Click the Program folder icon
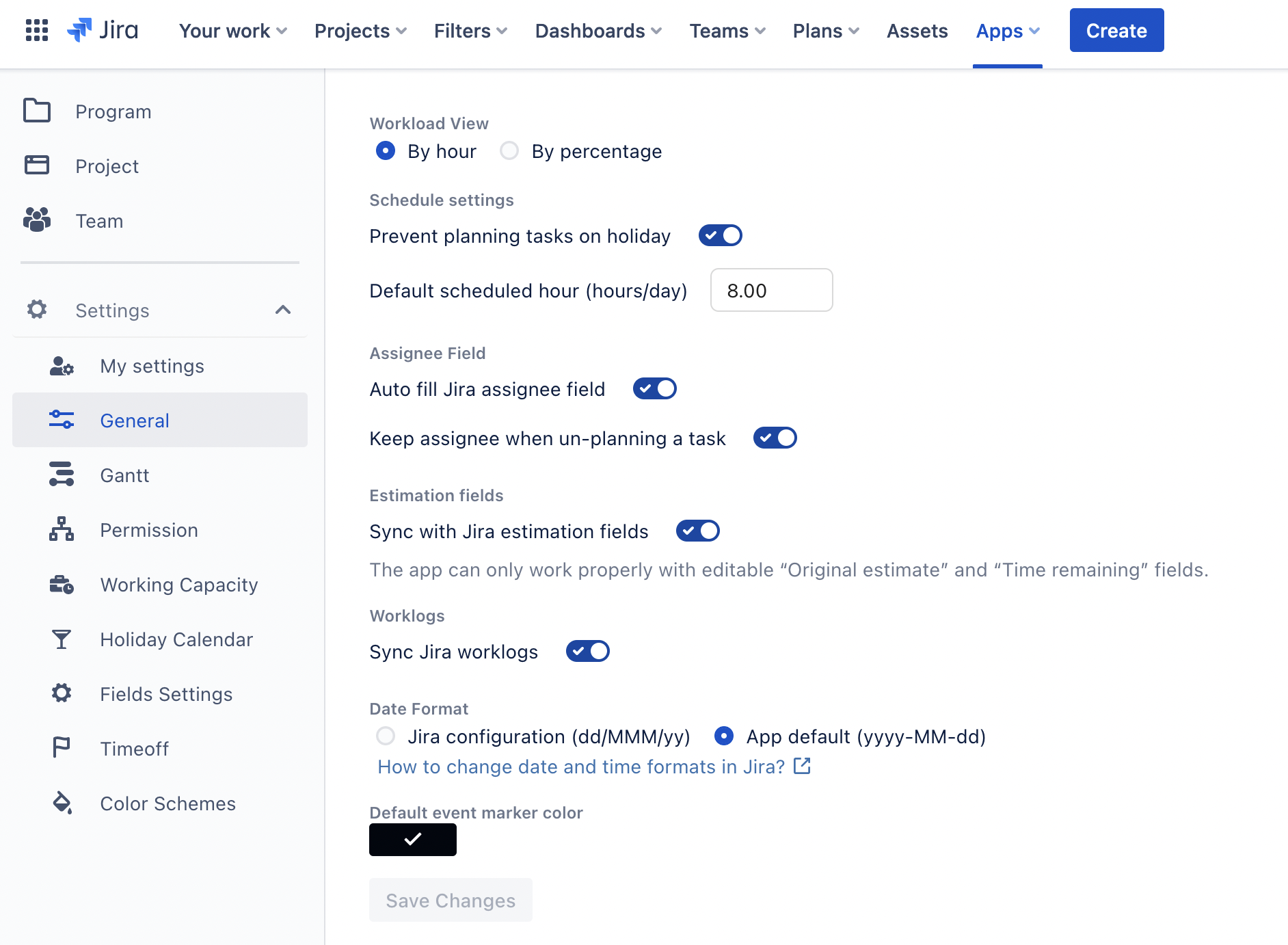The image size is (1288, 945). 37,111
